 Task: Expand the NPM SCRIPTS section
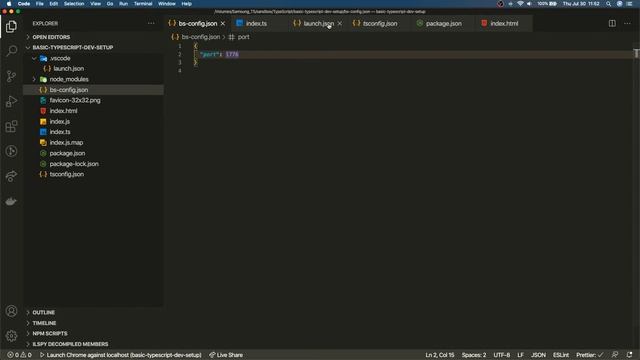pyautogui.click(x=50, y=334)
